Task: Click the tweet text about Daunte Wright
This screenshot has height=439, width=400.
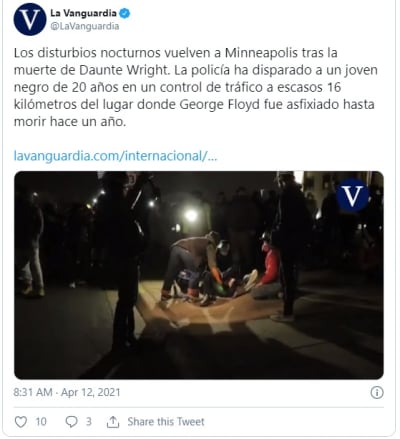Action: tap(196, 87)
